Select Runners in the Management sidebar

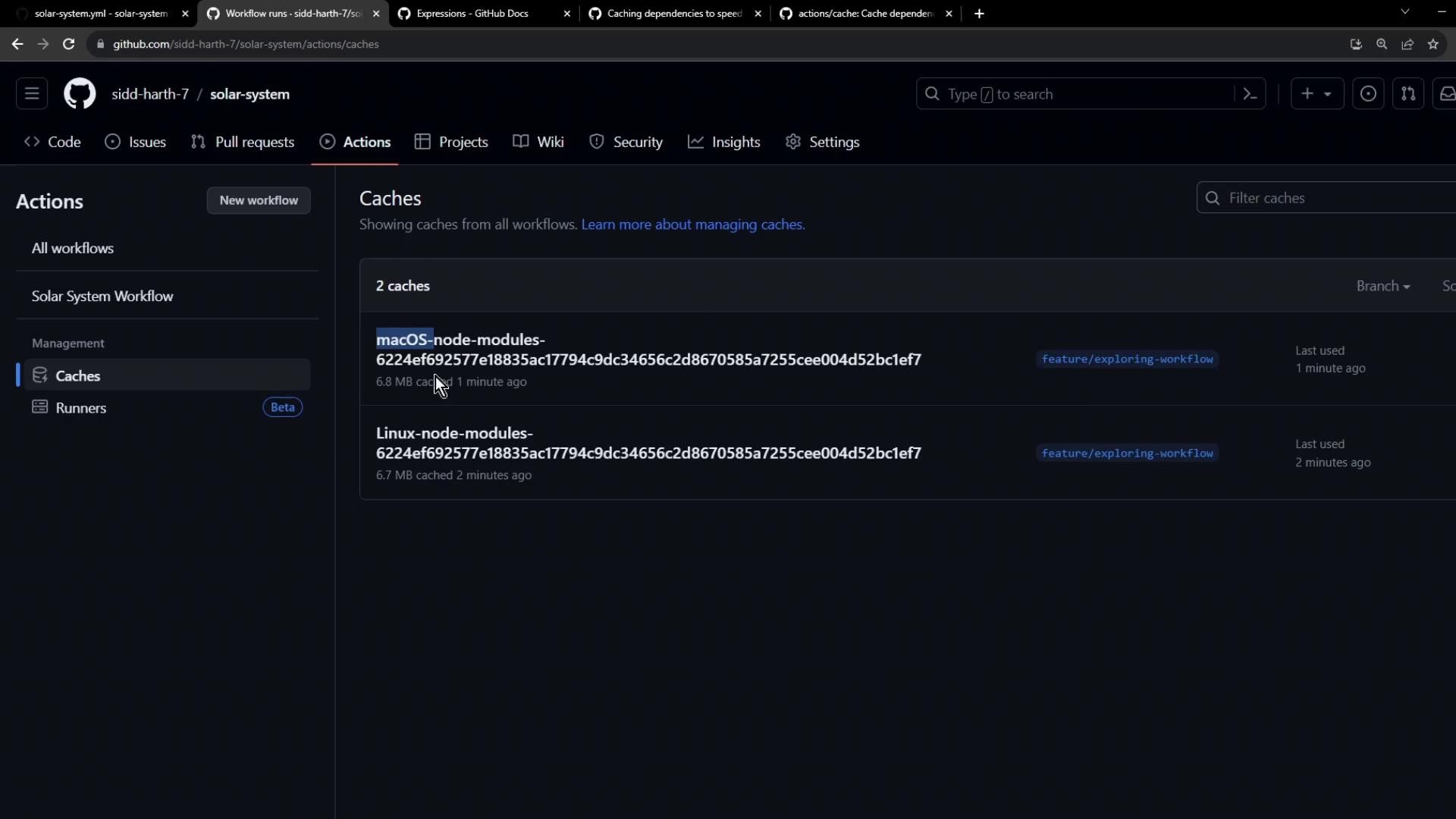click(81, 408)
